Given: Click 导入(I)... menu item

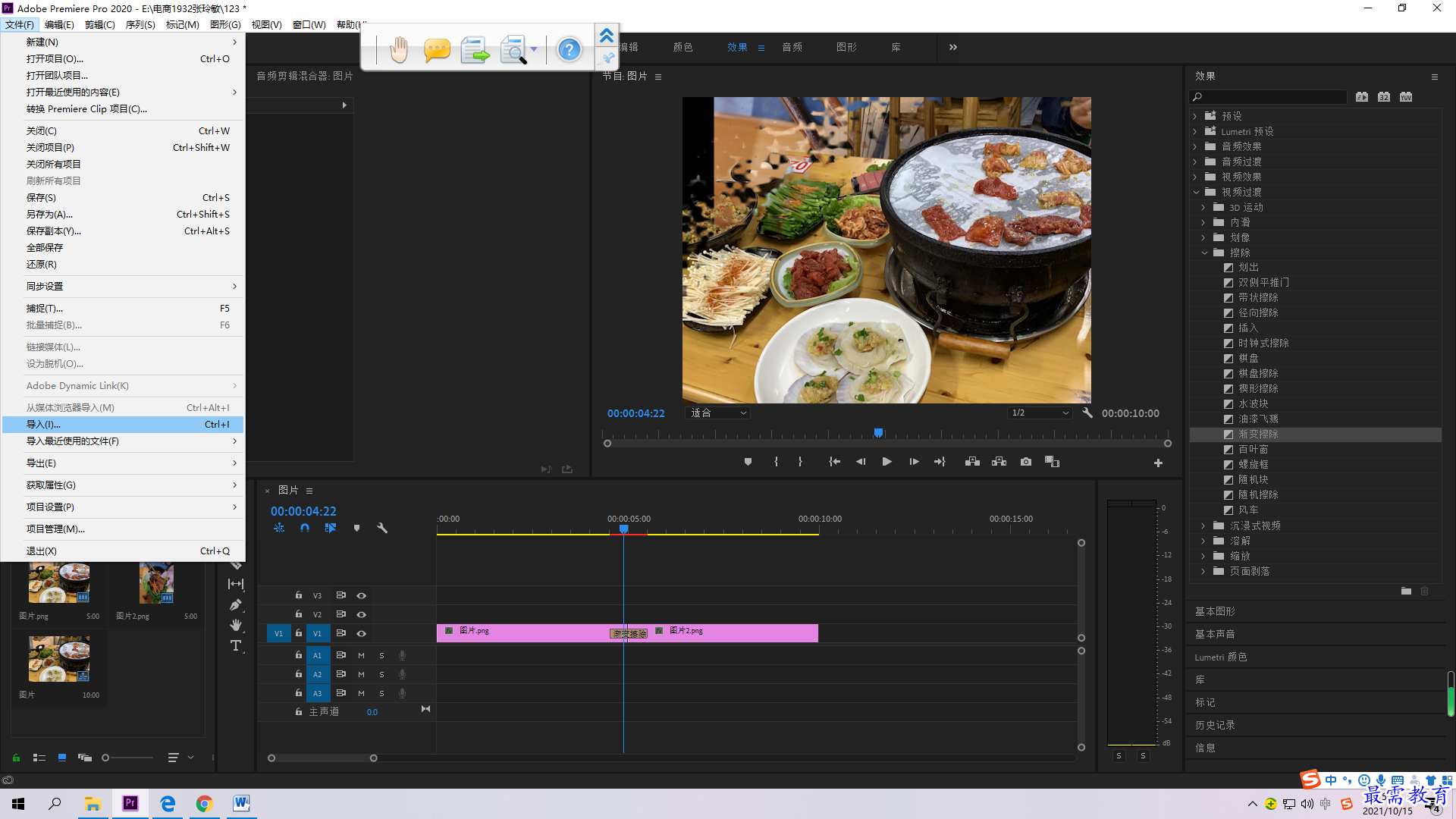Looking at the screenshot, I should [x=123, y=425].
